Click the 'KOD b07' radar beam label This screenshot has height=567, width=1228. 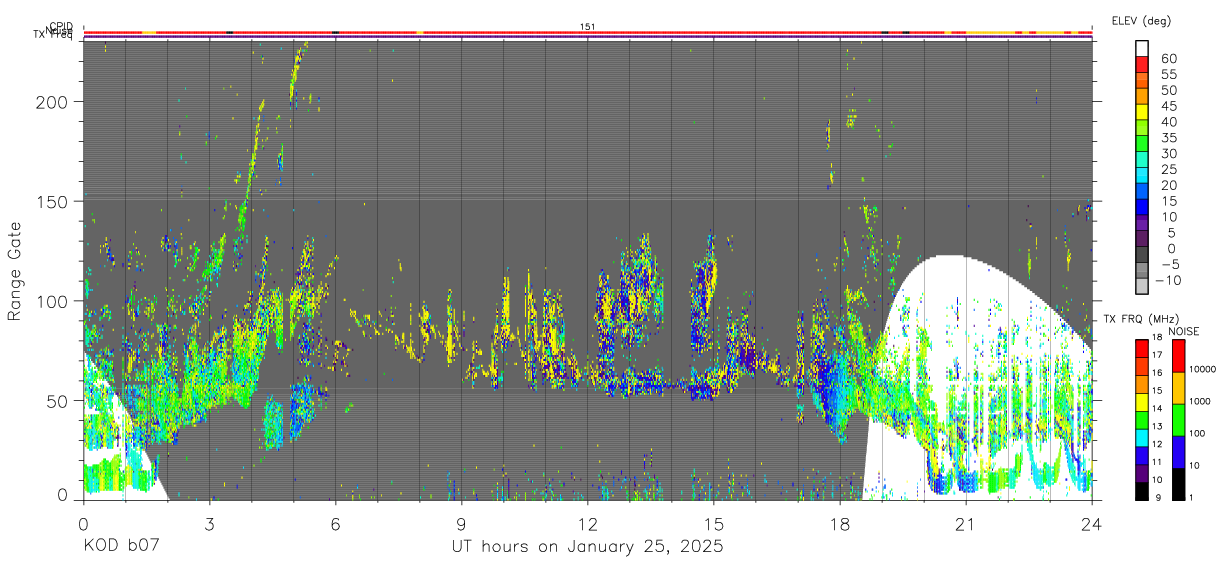120,547
